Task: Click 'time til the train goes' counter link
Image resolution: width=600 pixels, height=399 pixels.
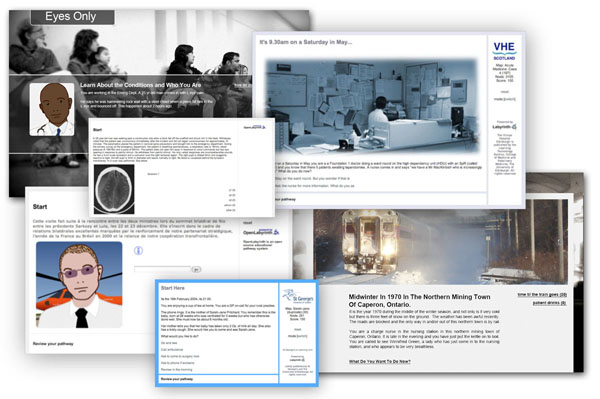Action: [x=542, y=295]
